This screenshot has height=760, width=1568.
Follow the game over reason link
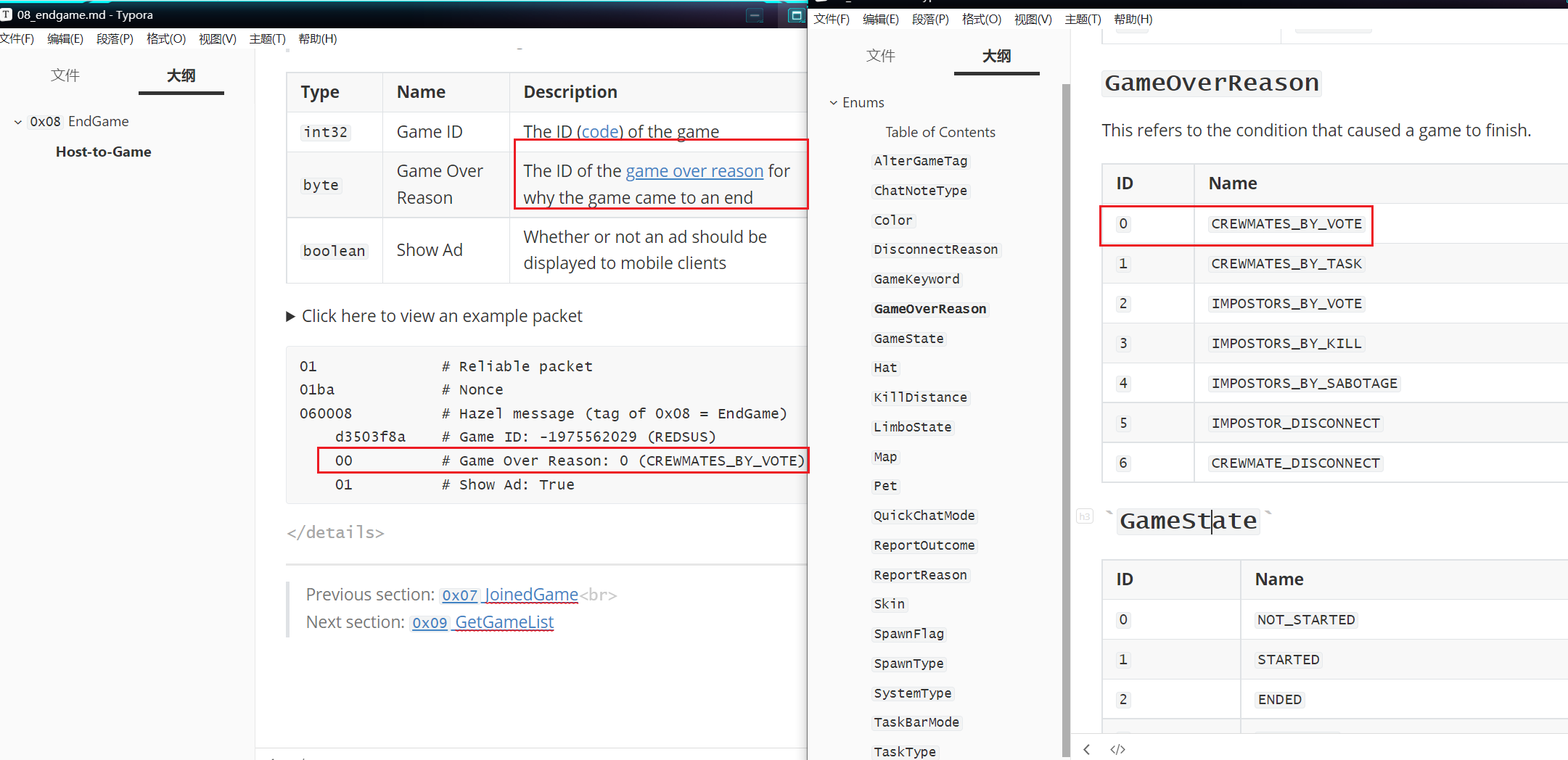[694, 171]
